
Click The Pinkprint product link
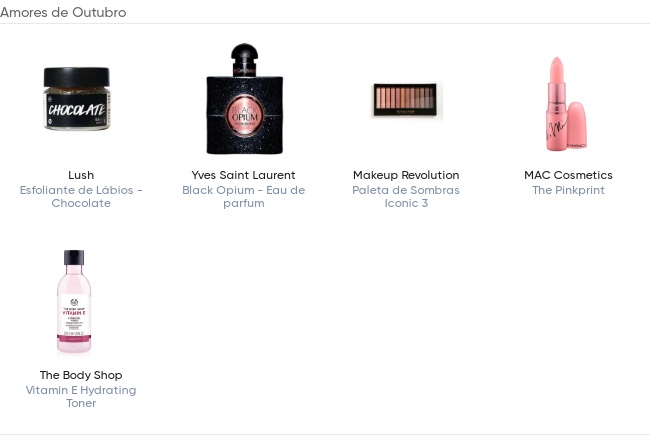[568, 190]
